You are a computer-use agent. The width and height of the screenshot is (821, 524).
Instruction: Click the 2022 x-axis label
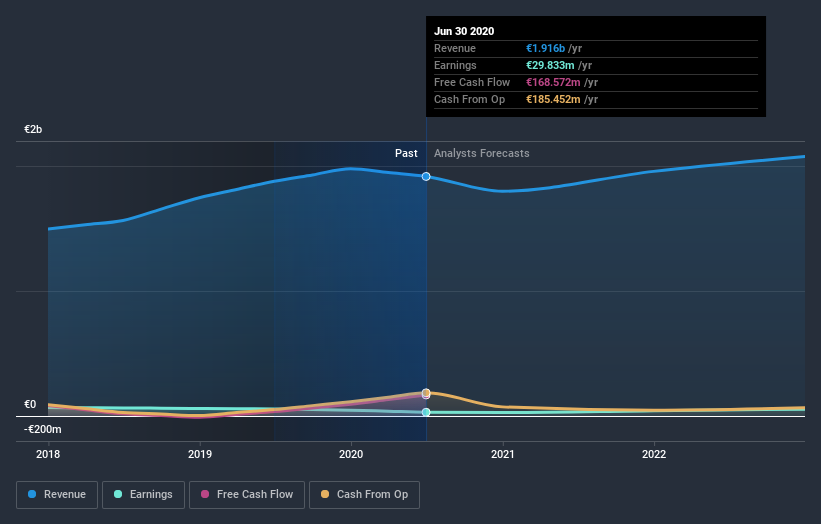[654, 454]
